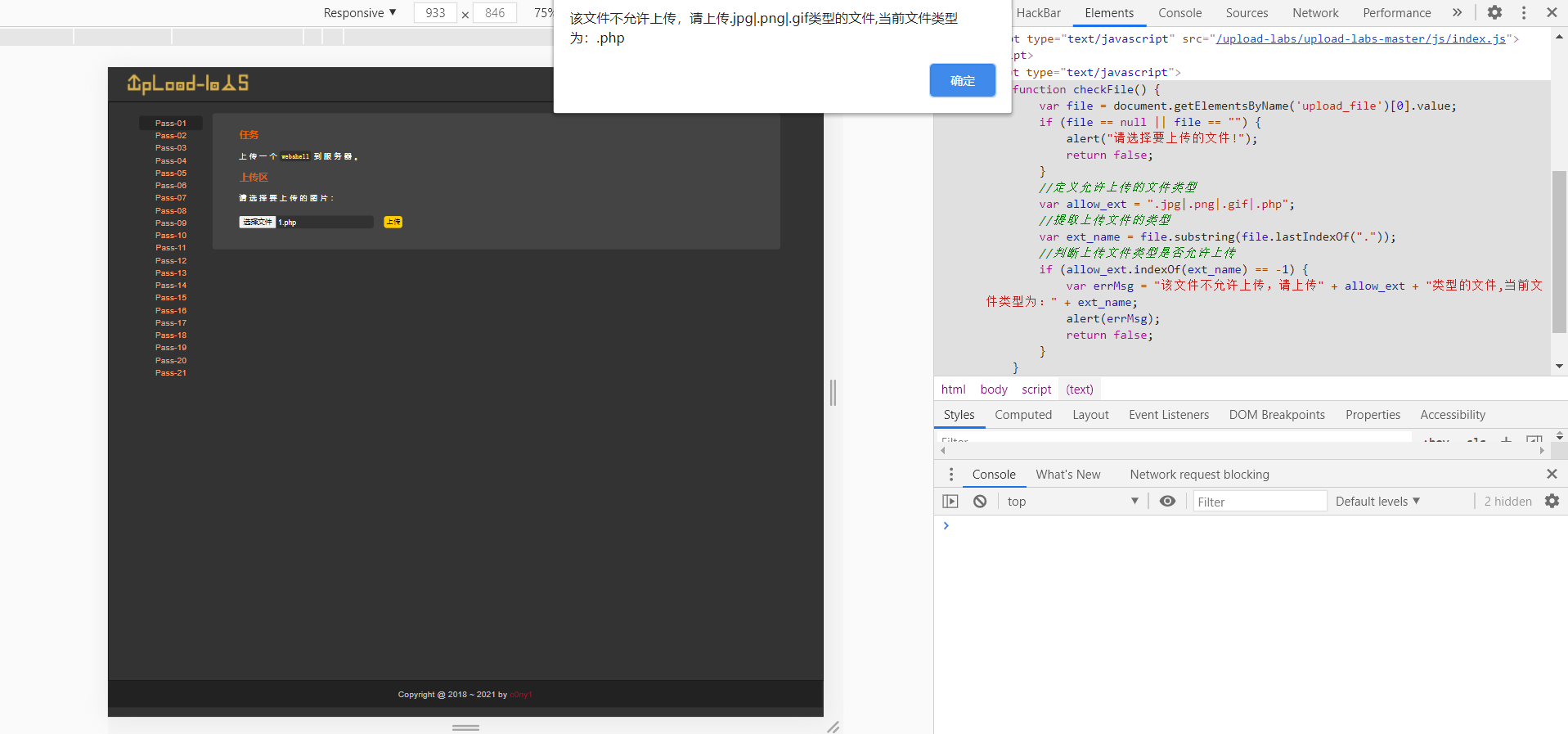Image resolution: width=1568 pixels, height=734 pixels.
Task: Expand Default levels log filter
Action: [x=1377, y=502]
